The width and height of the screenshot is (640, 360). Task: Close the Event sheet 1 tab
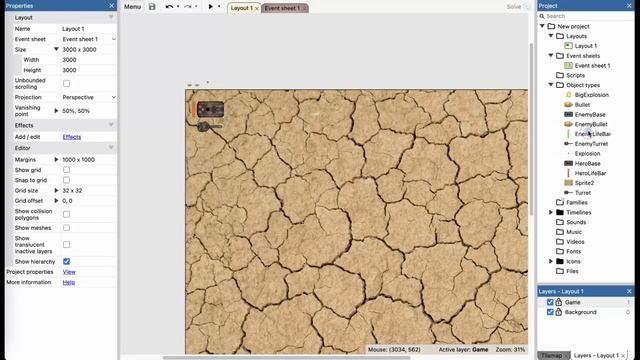click(304, 9)
